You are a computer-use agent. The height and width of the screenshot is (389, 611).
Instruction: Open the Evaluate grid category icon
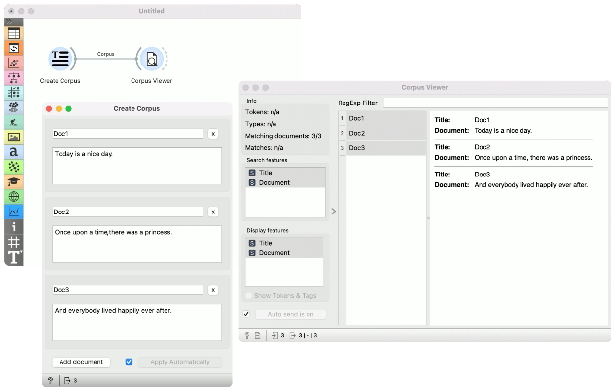click(14, 93)
